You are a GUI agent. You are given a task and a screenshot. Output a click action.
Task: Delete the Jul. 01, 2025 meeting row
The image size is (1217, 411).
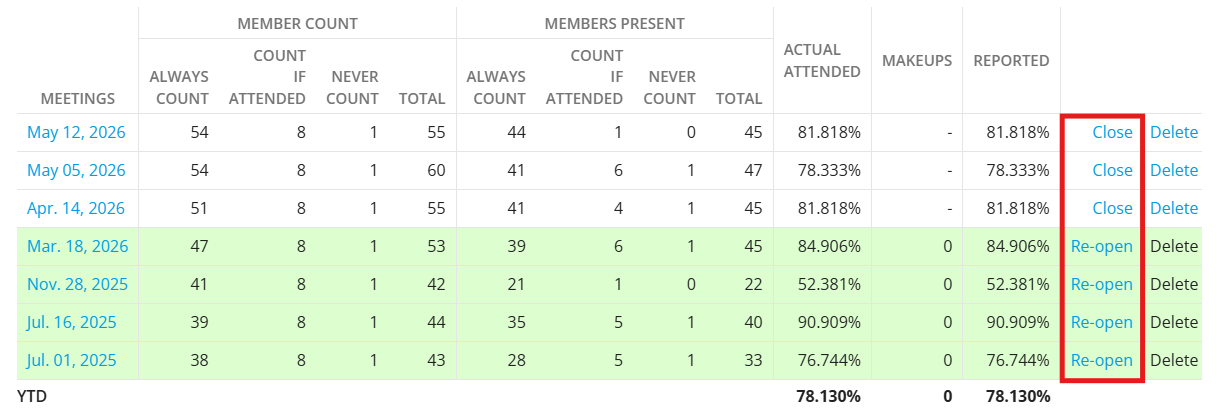(1174, 360)
